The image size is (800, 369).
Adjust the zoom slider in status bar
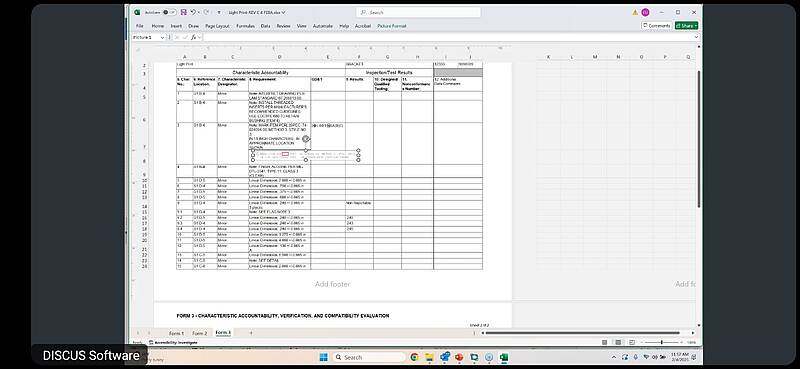tap(662, 342)
